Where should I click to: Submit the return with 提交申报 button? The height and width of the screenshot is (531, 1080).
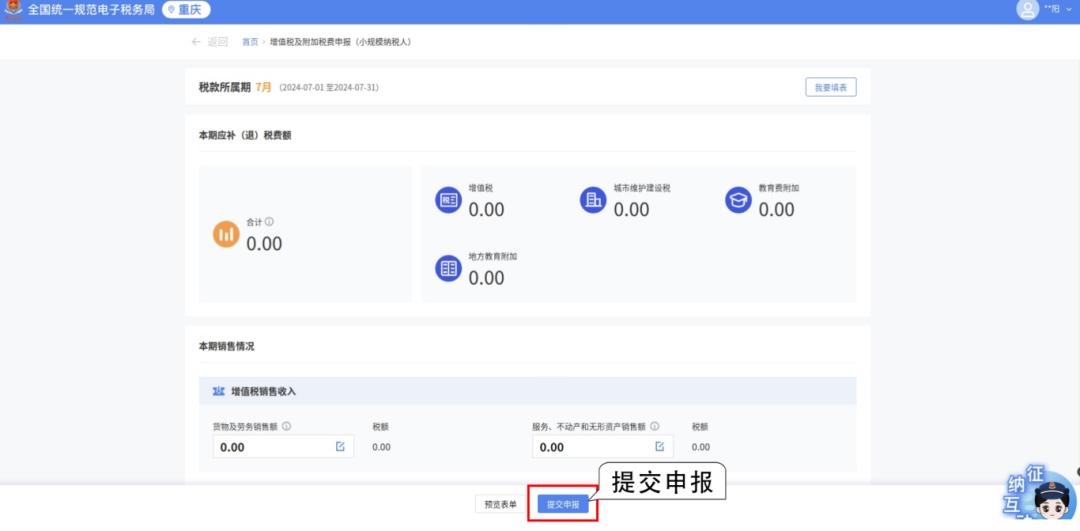tap(563, 505)
